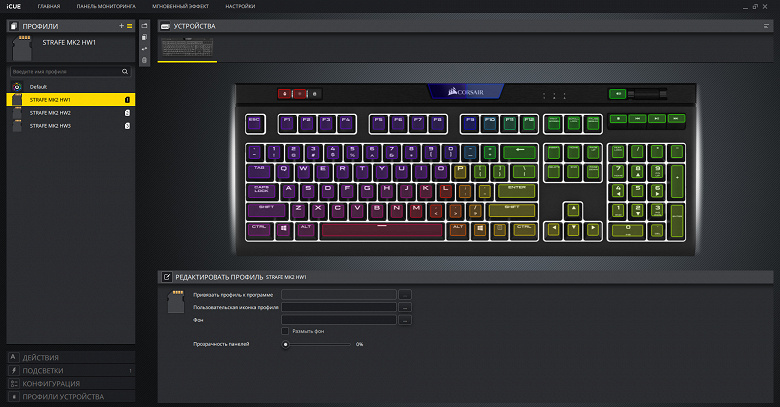The width and height of the screenshot is (780, 407).
Task: Select the Windows lock key on keyboard top row
Action: (x=314, y=94)
